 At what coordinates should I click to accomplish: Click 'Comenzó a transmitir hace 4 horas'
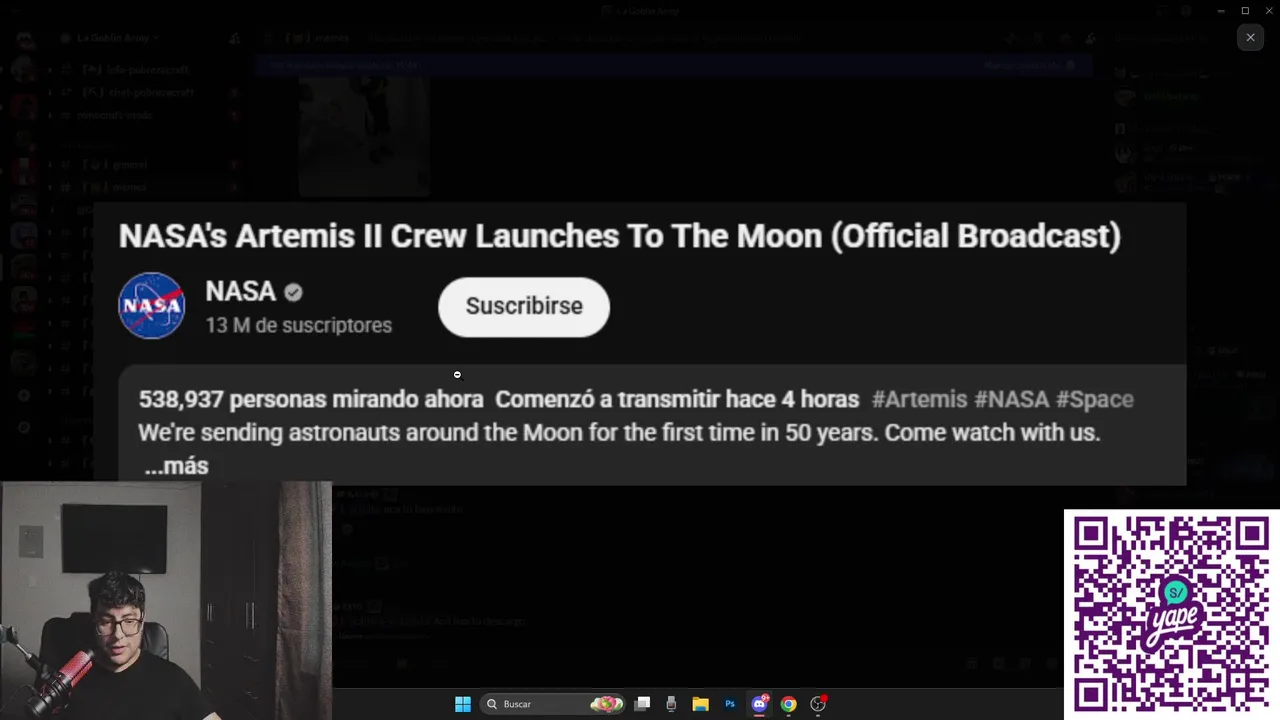tap(677, 399)
